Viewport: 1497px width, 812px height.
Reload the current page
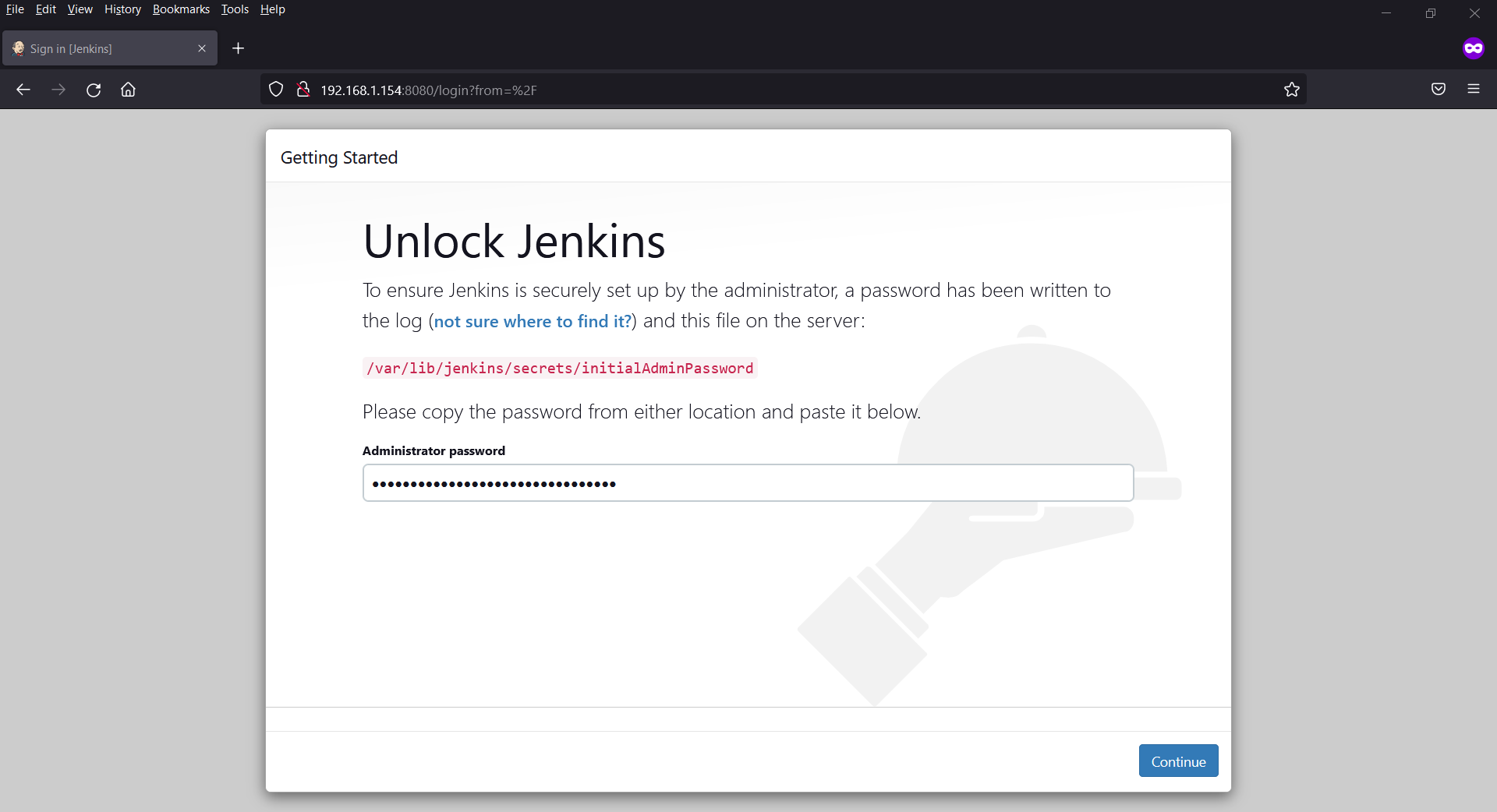(94, 90)
